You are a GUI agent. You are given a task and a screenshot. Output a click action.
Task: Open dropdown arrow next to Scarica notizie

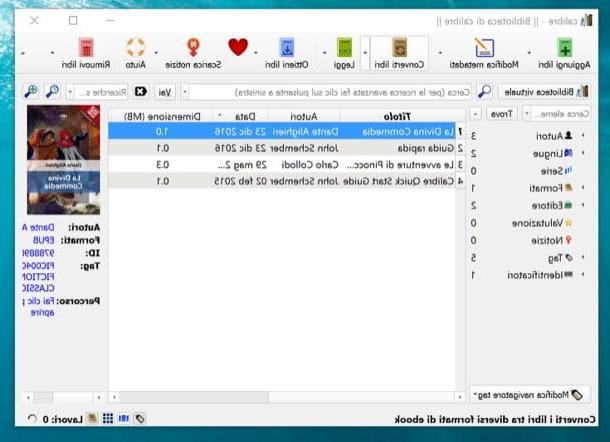156,53
